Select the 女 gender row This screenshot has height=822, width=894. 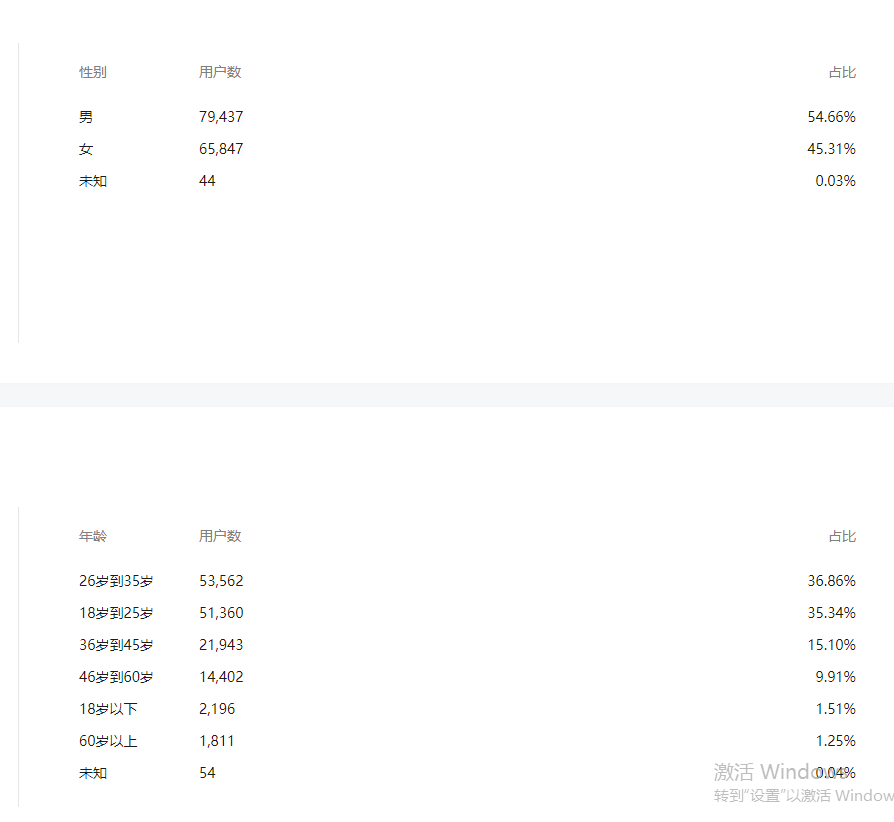[467, 149]
